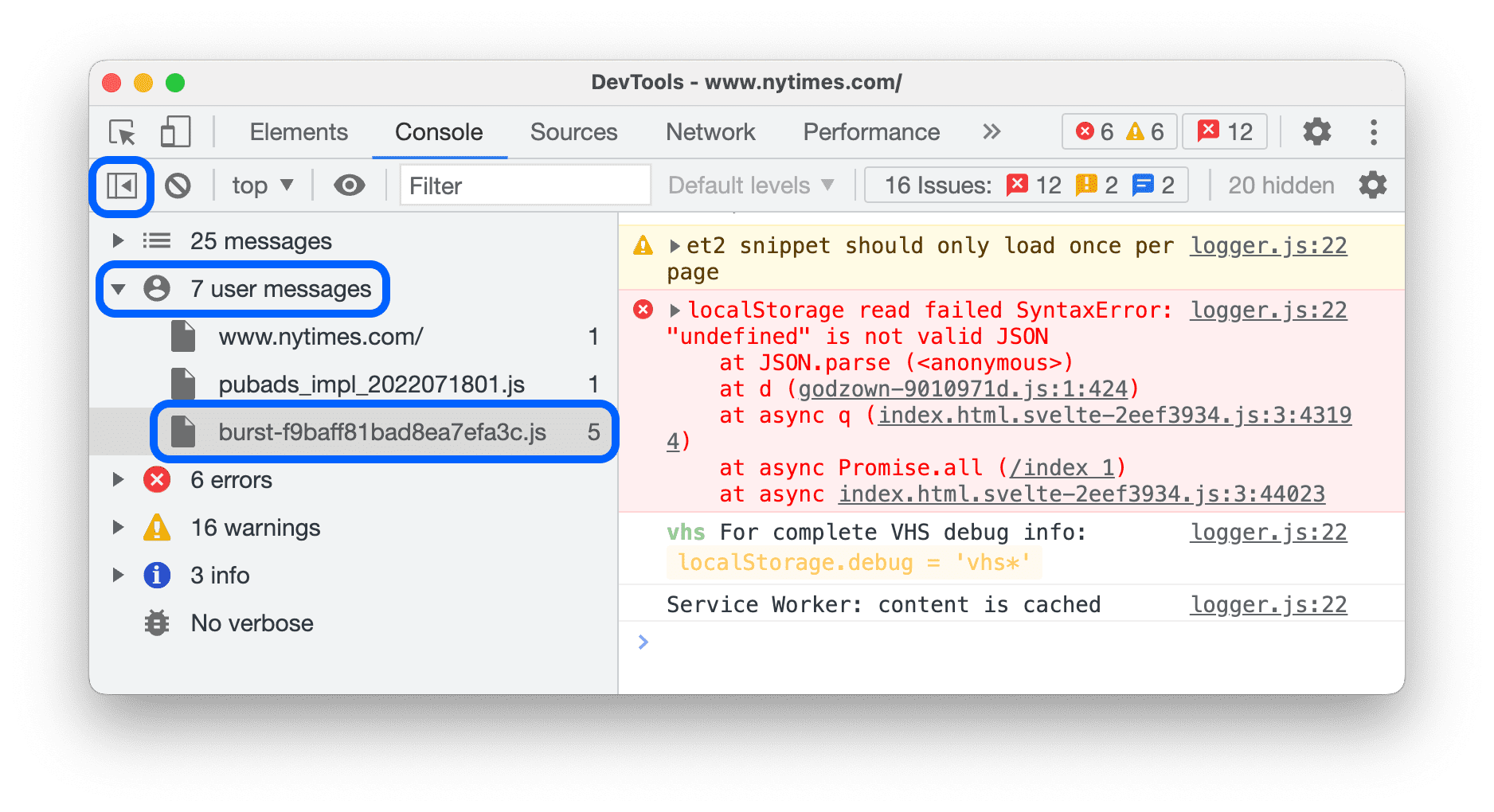The width and height of the screenshot is (1494, 812).
Task: Click the Inspect element cursor icon
Action: pyautogui.click(x=121, y=132)
